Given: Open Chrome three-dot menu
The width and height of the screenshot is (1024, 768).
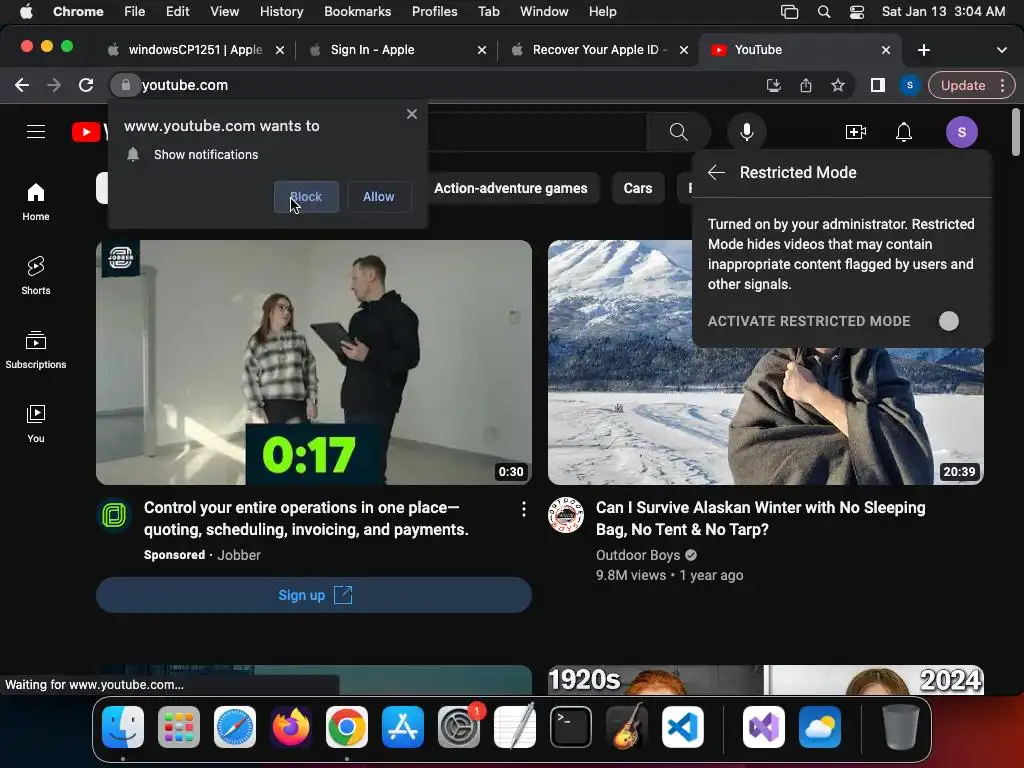Looking at the screenshot, I should (x=1002, y=85).
